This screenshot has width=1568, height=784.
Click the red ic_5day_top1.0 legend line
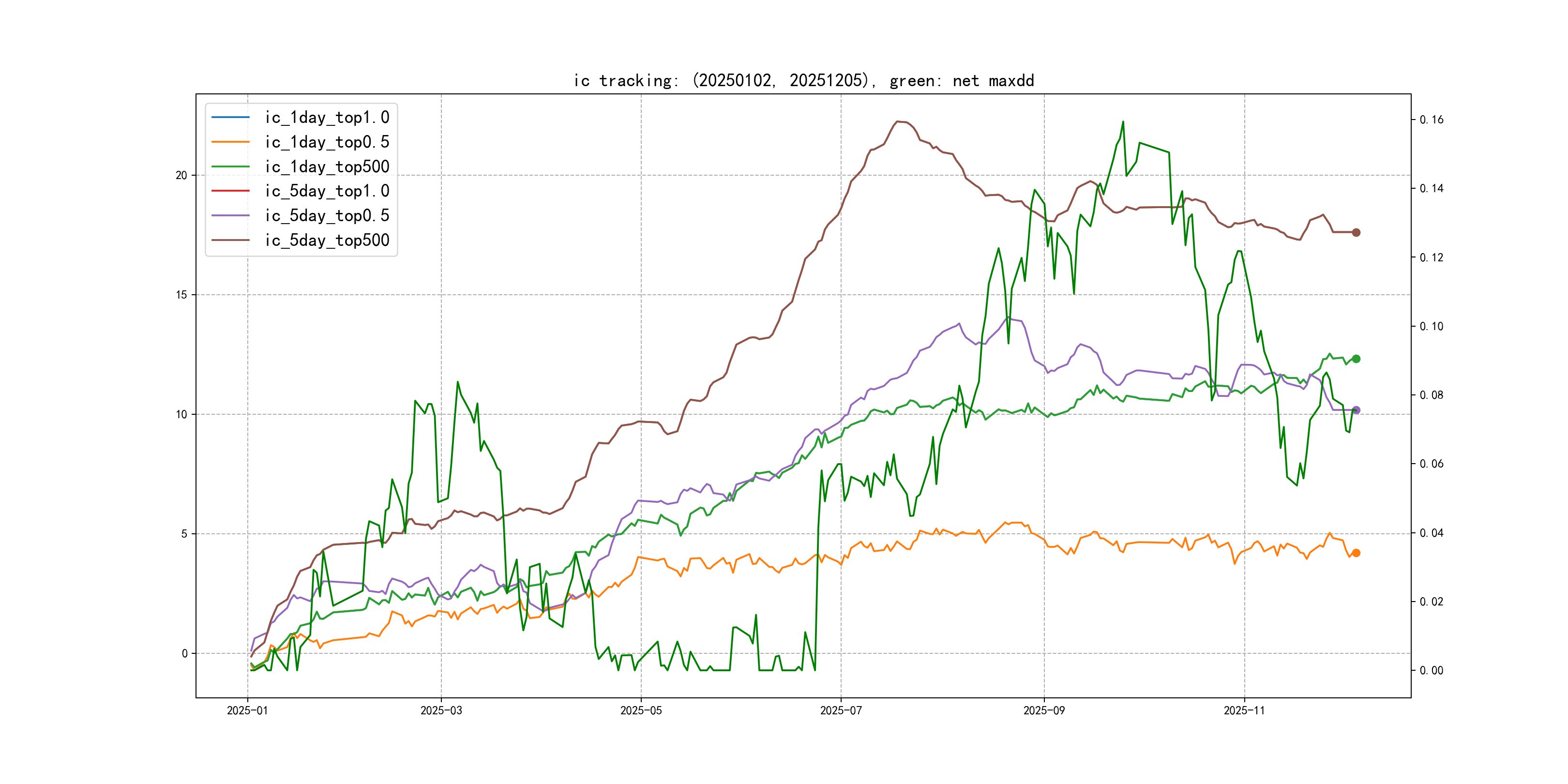[230, 191]
